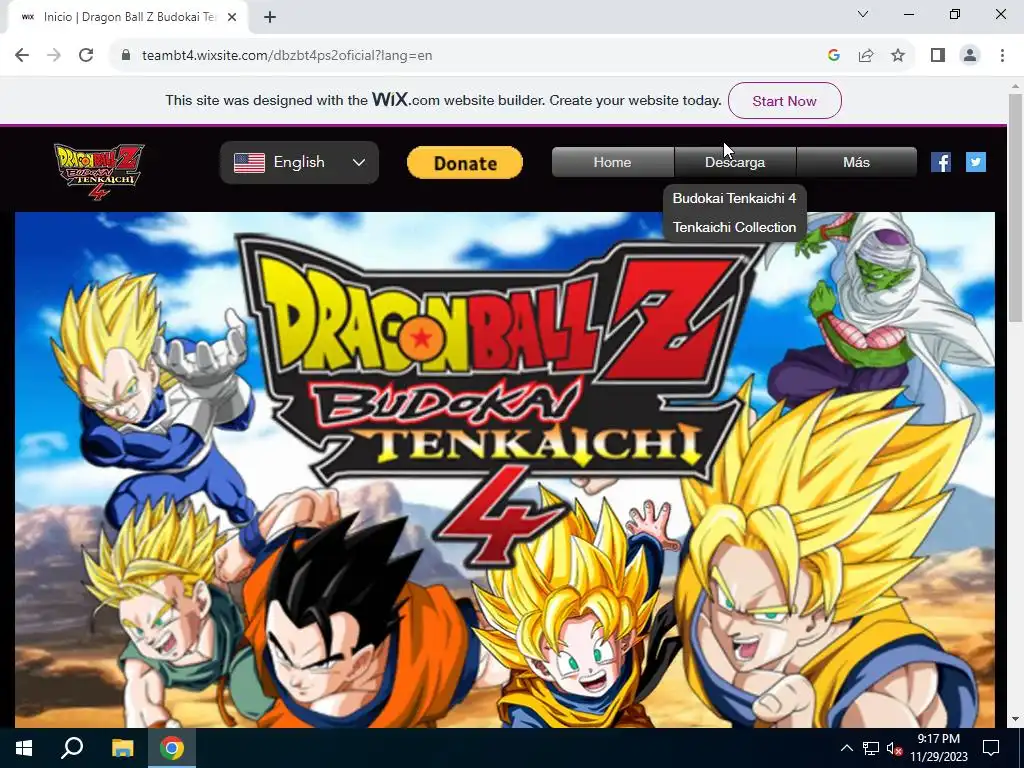Click the Budokai Tenkaichi 4 site logo

(99, 171)
